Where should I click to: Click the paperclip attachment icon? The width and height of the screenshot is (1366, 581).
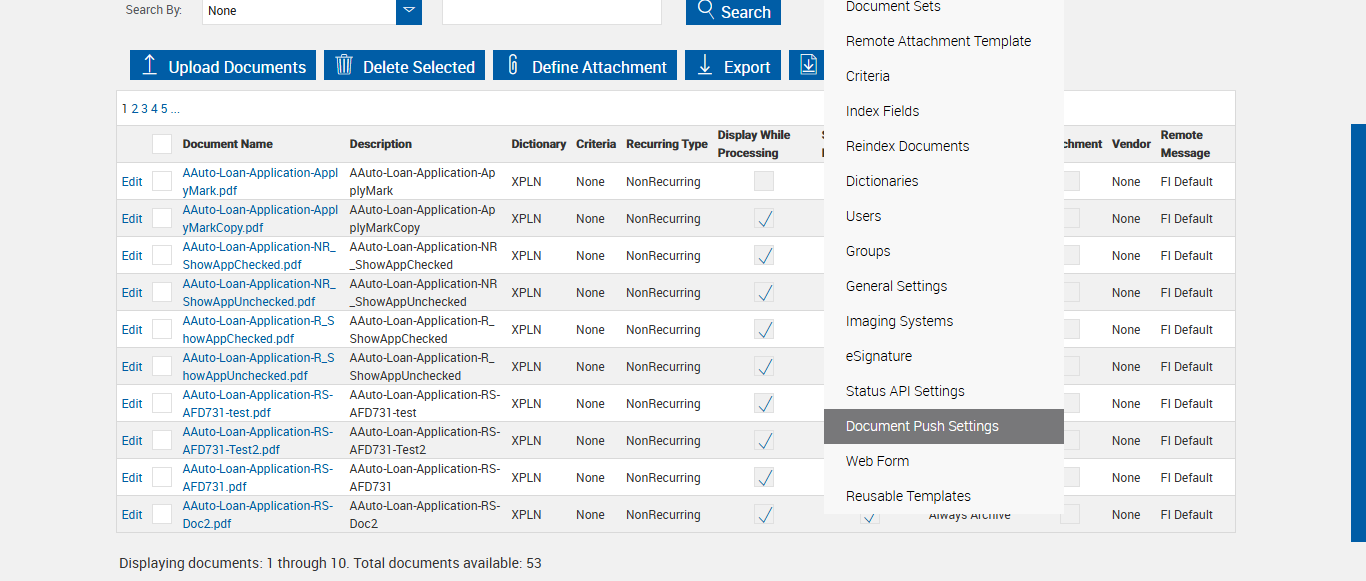point(513,66)
